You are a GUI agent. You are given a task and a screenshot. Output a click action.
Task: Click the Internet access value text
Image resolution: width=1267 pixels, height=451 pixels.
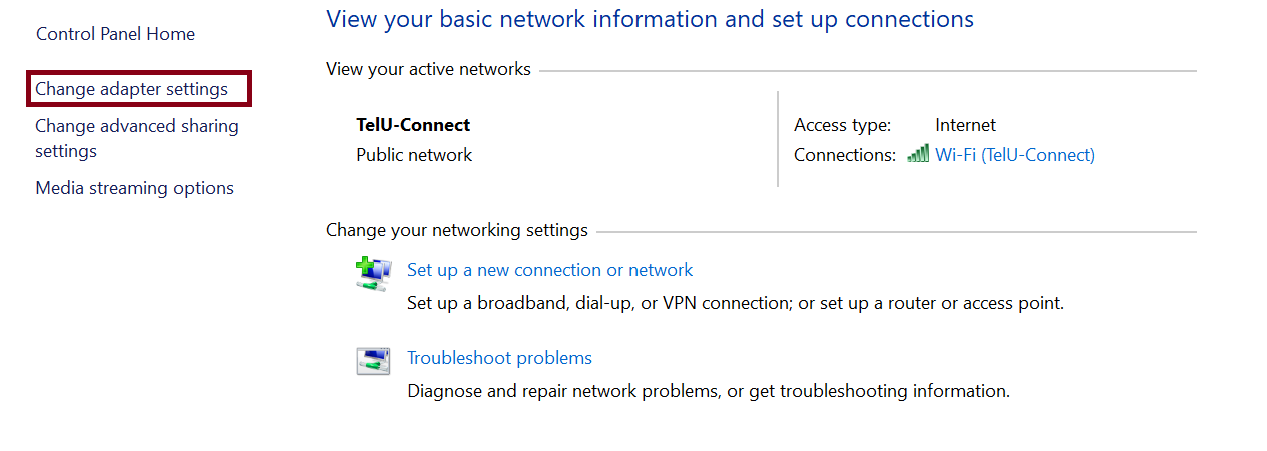[965, 125]
